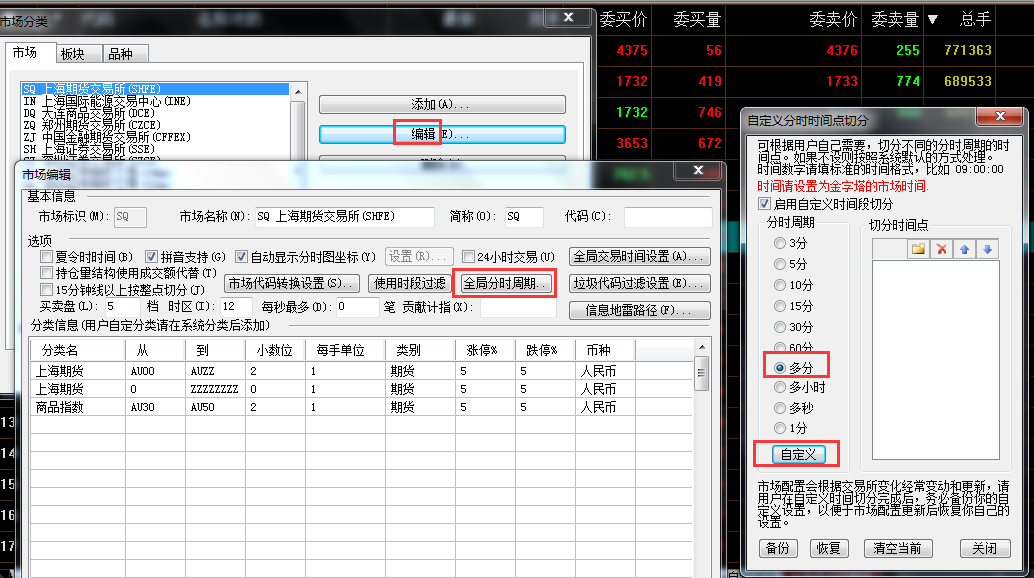Click the empty 切分时间点 list box

point(936,359)
